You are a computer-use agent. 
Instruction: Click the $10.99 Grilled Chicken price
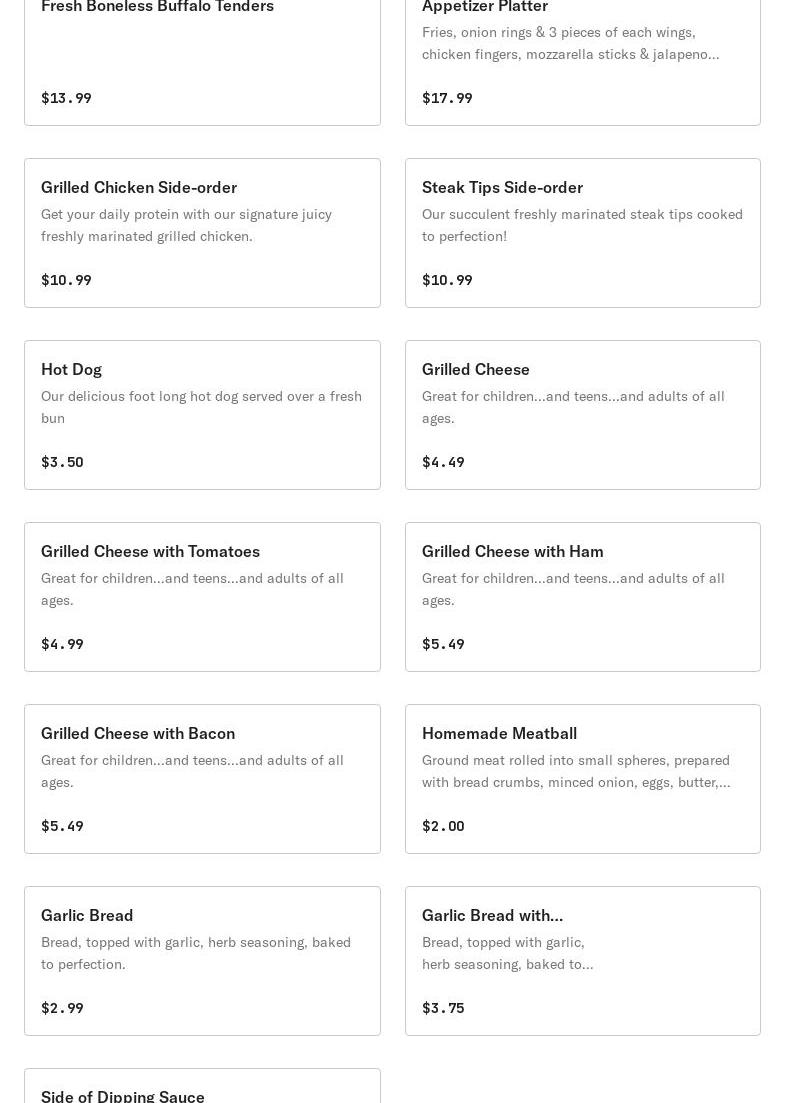click(x=66, y=280)
